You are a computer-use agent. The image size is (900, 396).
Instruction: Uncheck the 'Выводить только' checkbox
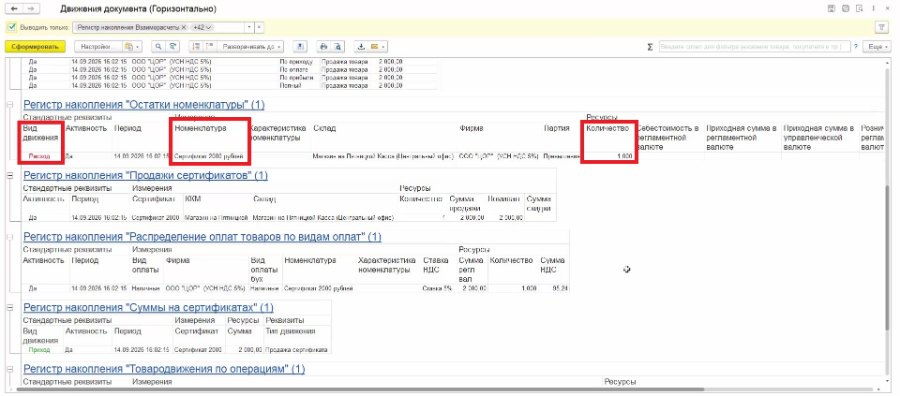click(12, 27)
